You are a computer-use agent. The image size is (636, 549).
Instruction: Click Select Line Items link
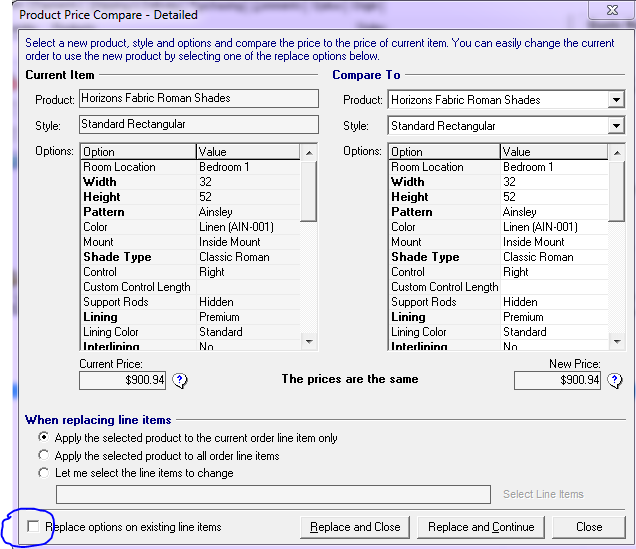click(x=543, y=494)
